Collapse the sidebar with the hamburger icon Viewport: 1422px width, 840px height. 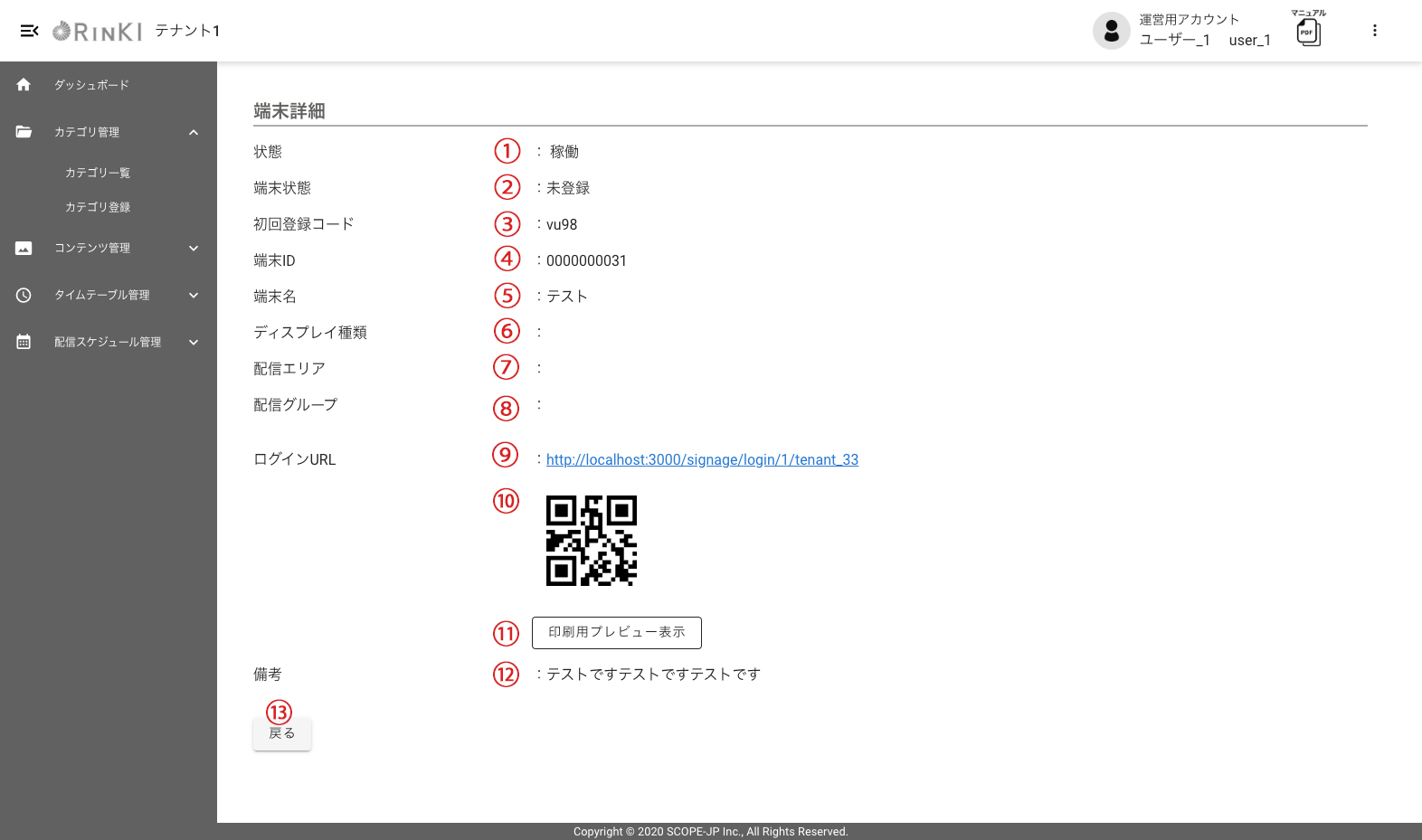(x=29, y=31)
